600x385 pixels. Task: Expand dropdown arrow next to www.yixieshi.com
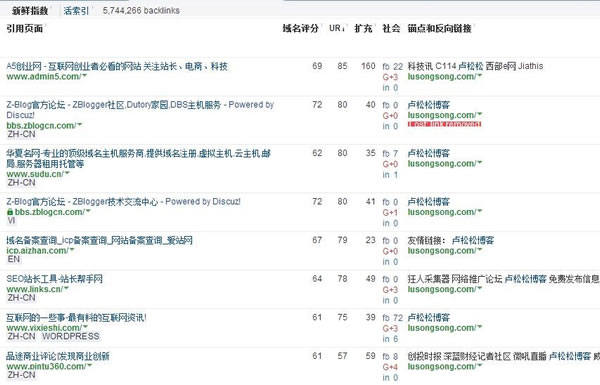pos(85,327)
